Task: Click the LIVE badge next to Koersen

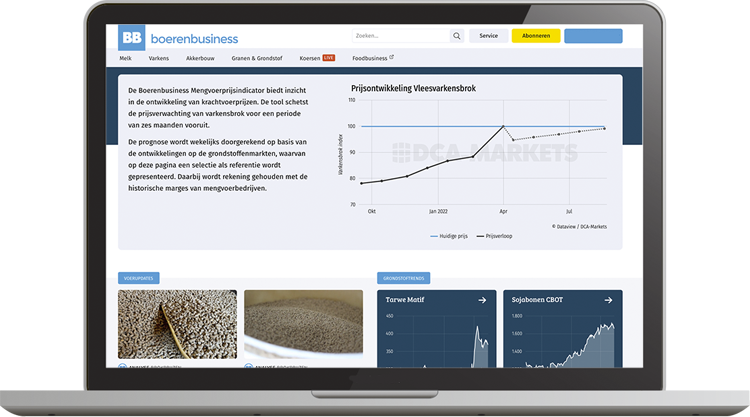Action: coord(328,59)
